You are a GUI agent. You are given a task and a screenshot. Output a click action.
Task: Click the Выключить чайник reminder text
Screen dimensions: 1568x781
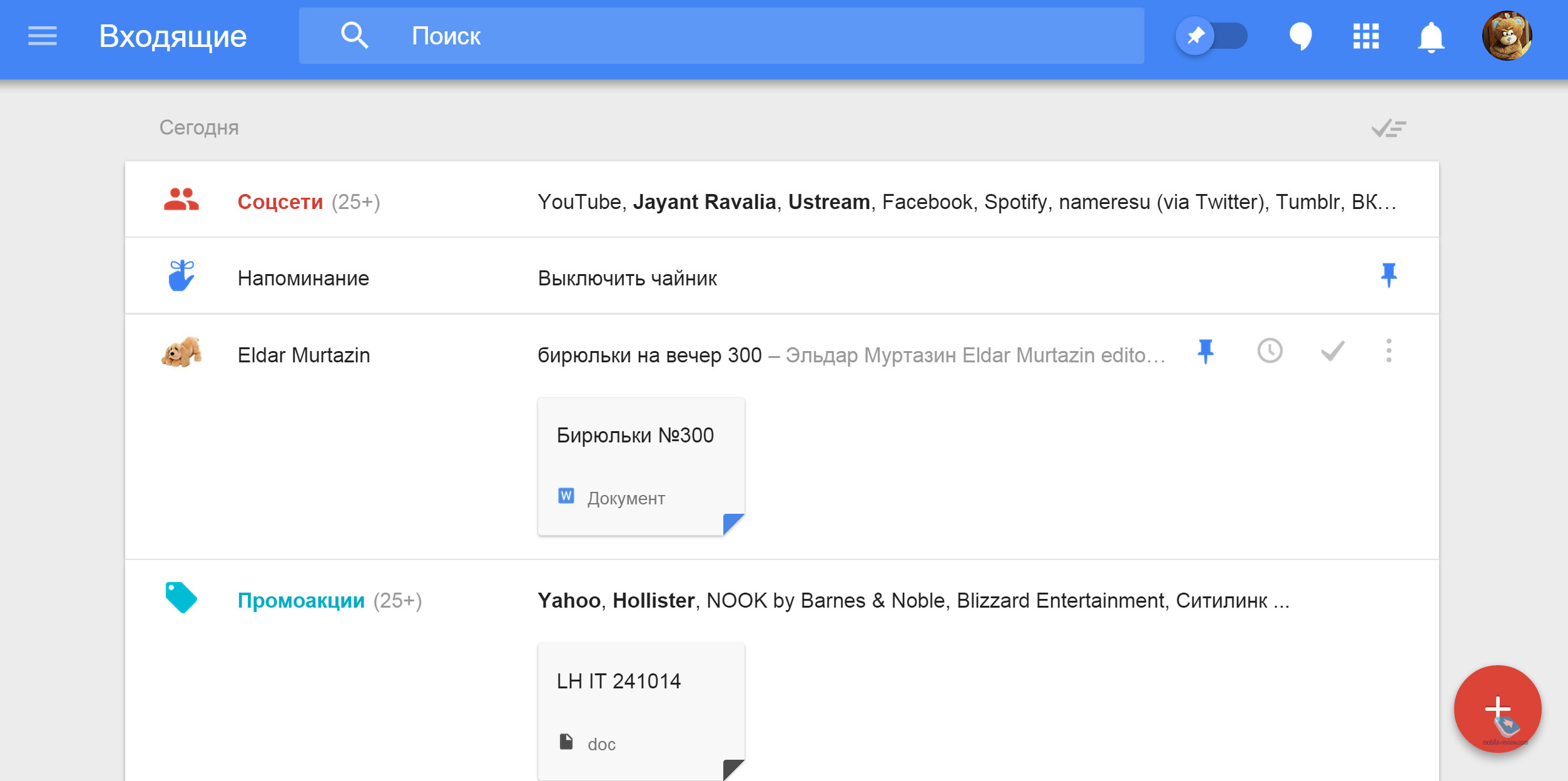coord(628,278)
